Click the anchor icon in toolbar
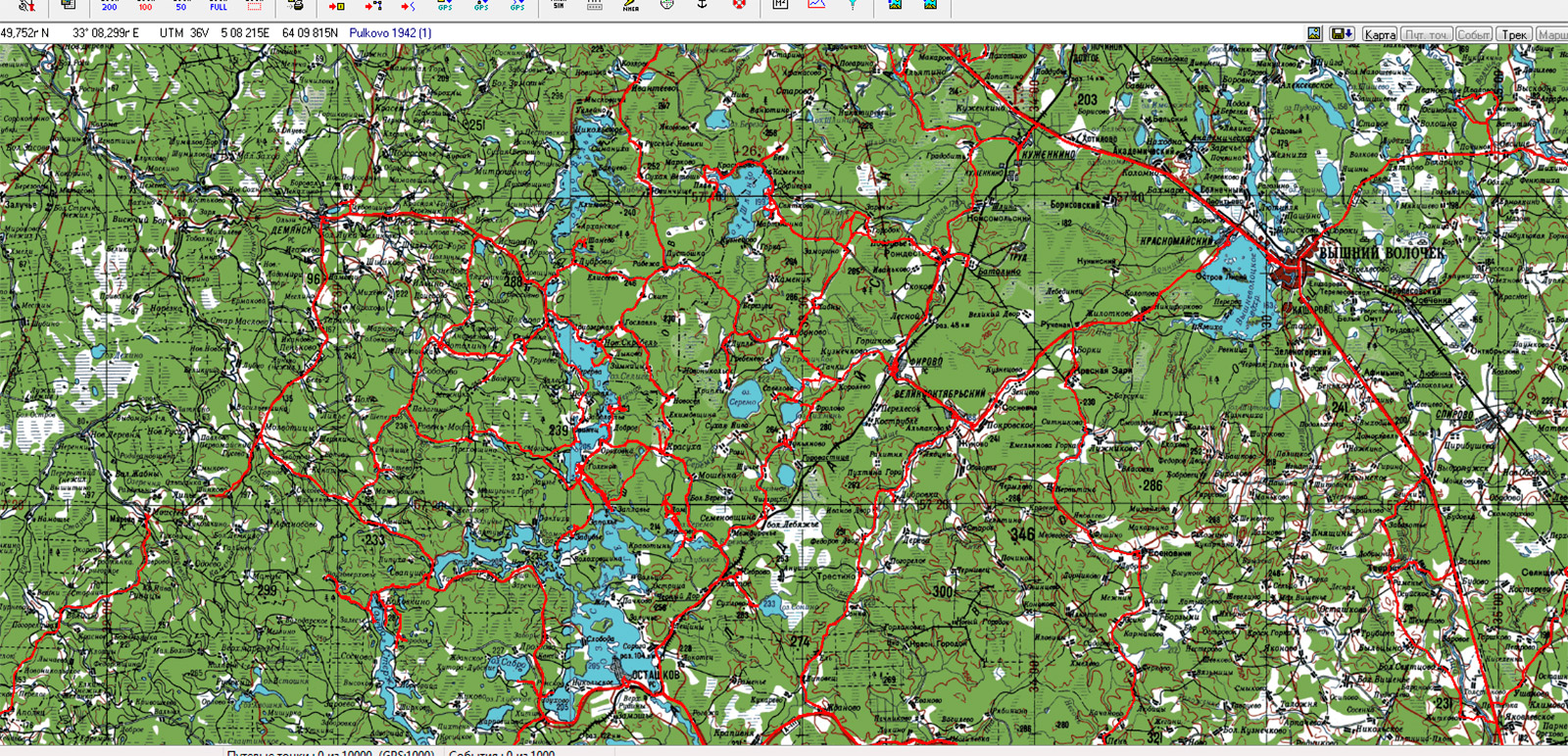Viewport: 1568px width, 756px height. coord(703,5)
